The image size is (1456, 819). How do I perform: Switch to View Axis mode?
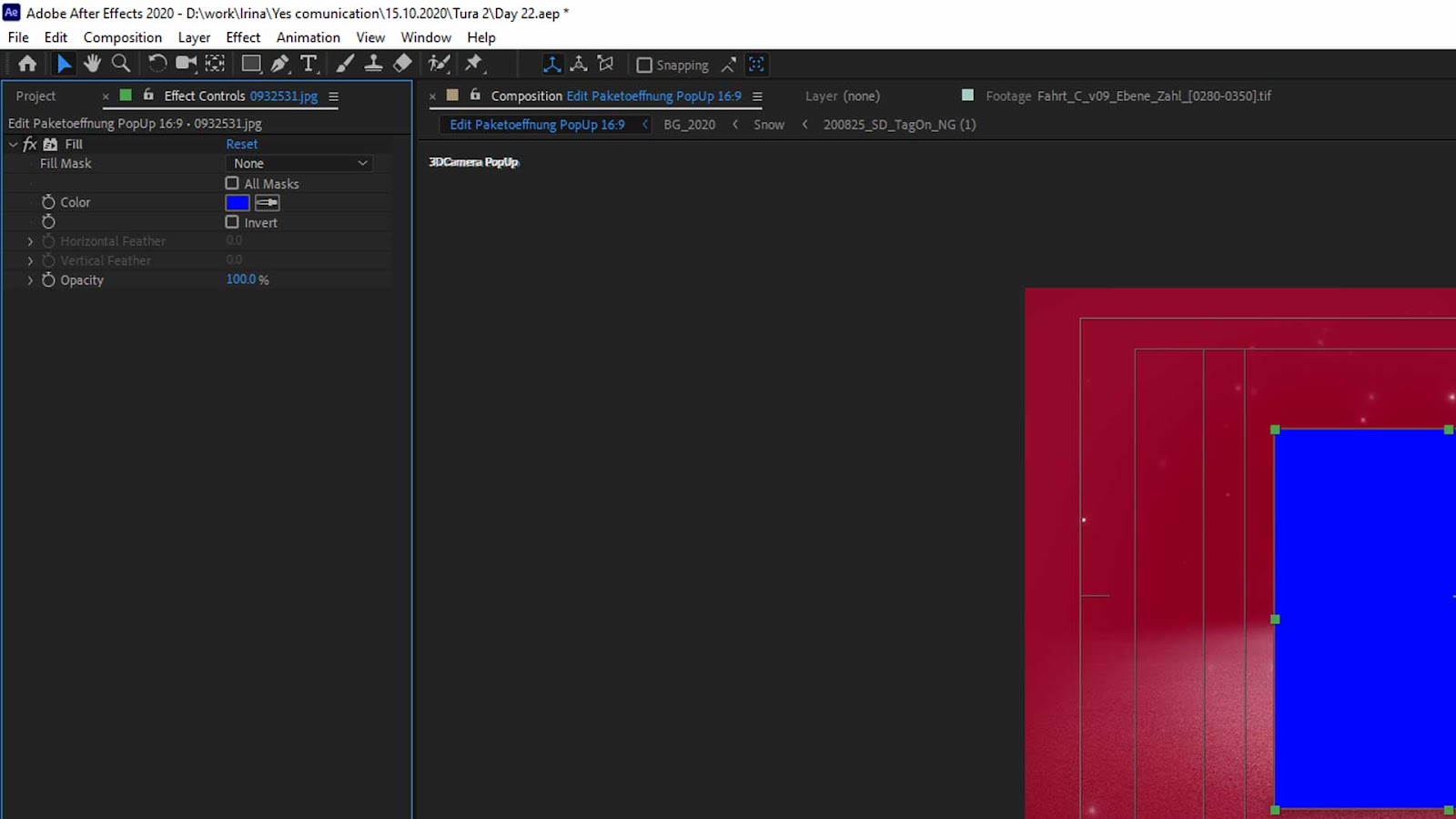(605, 64)
